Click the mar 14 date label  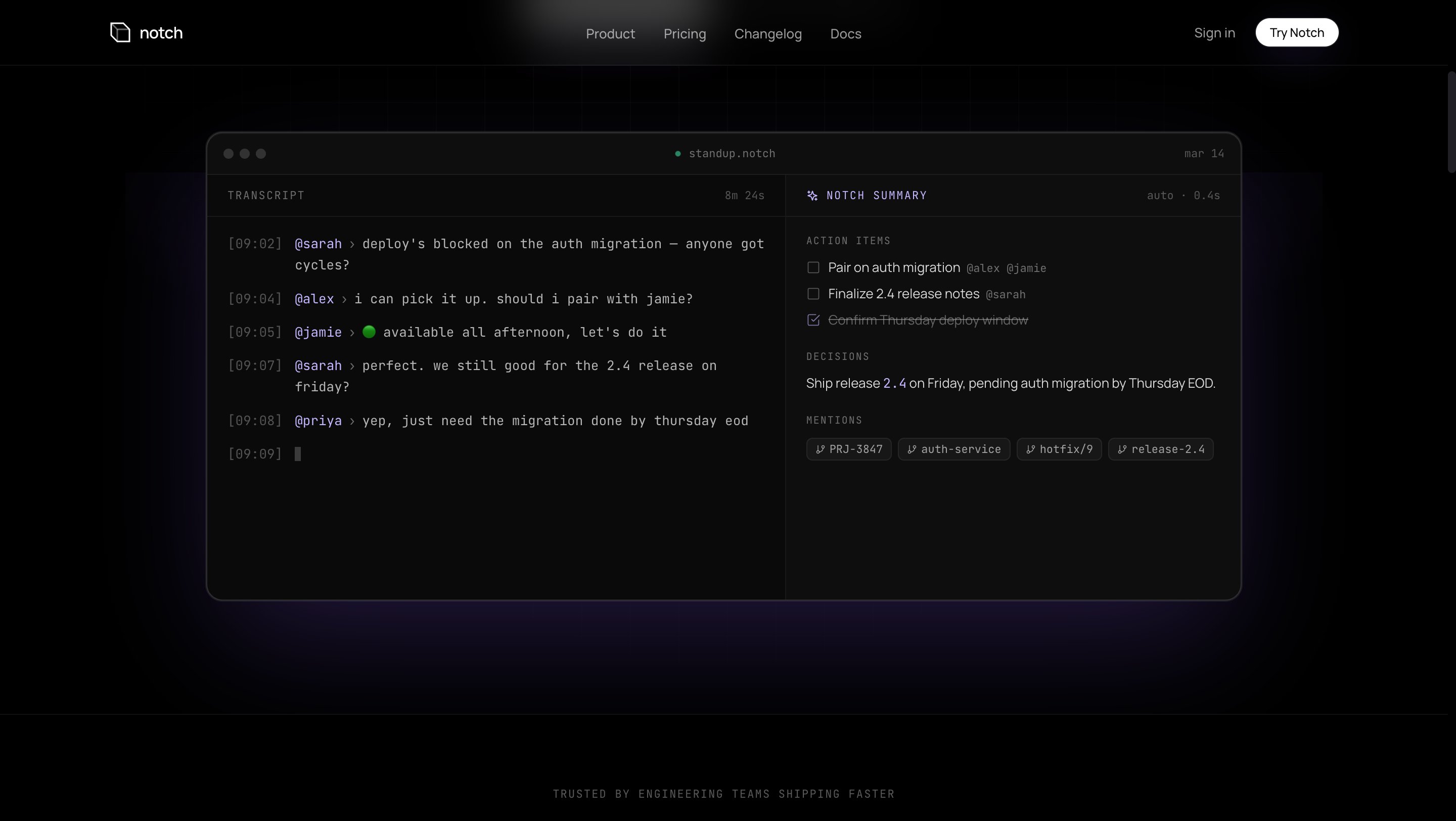coord(1204,154)
